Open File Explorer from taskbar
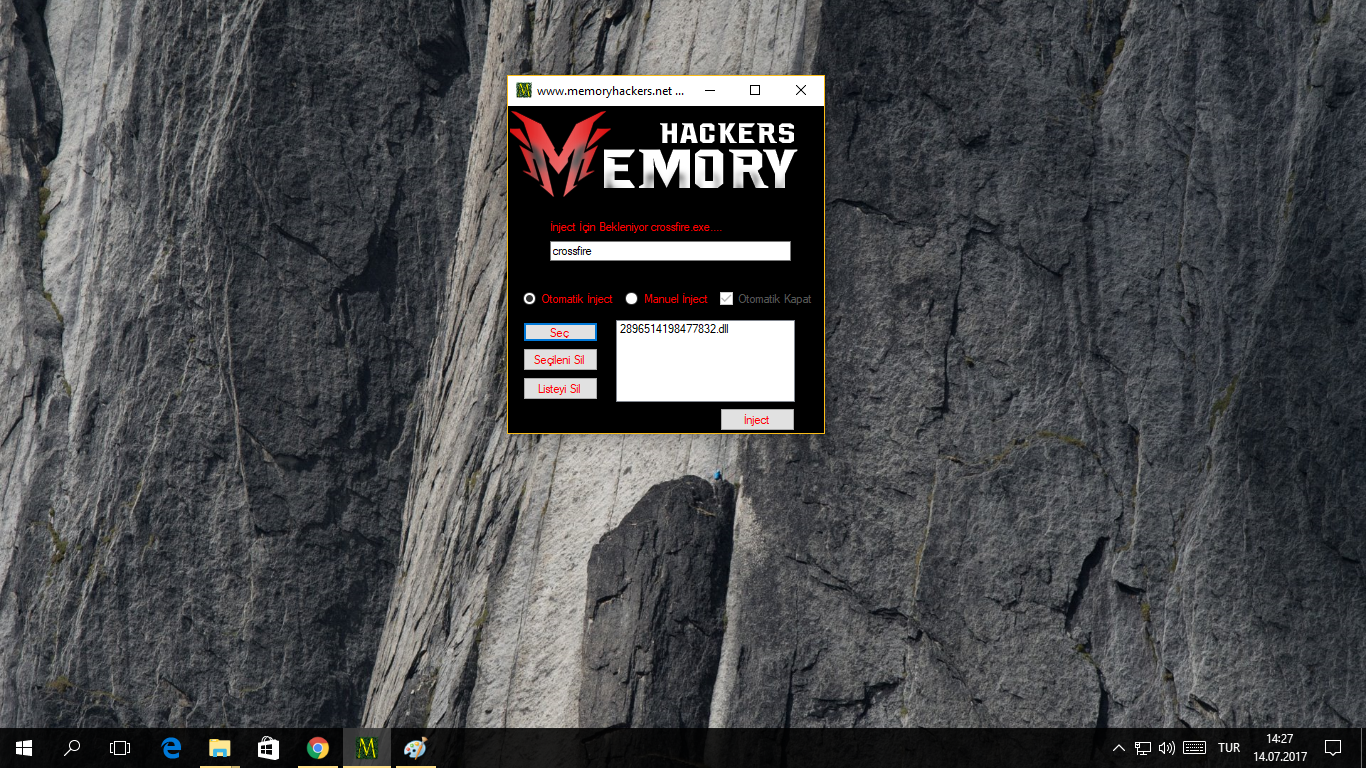1366x768 pixels. click(220, 748)
